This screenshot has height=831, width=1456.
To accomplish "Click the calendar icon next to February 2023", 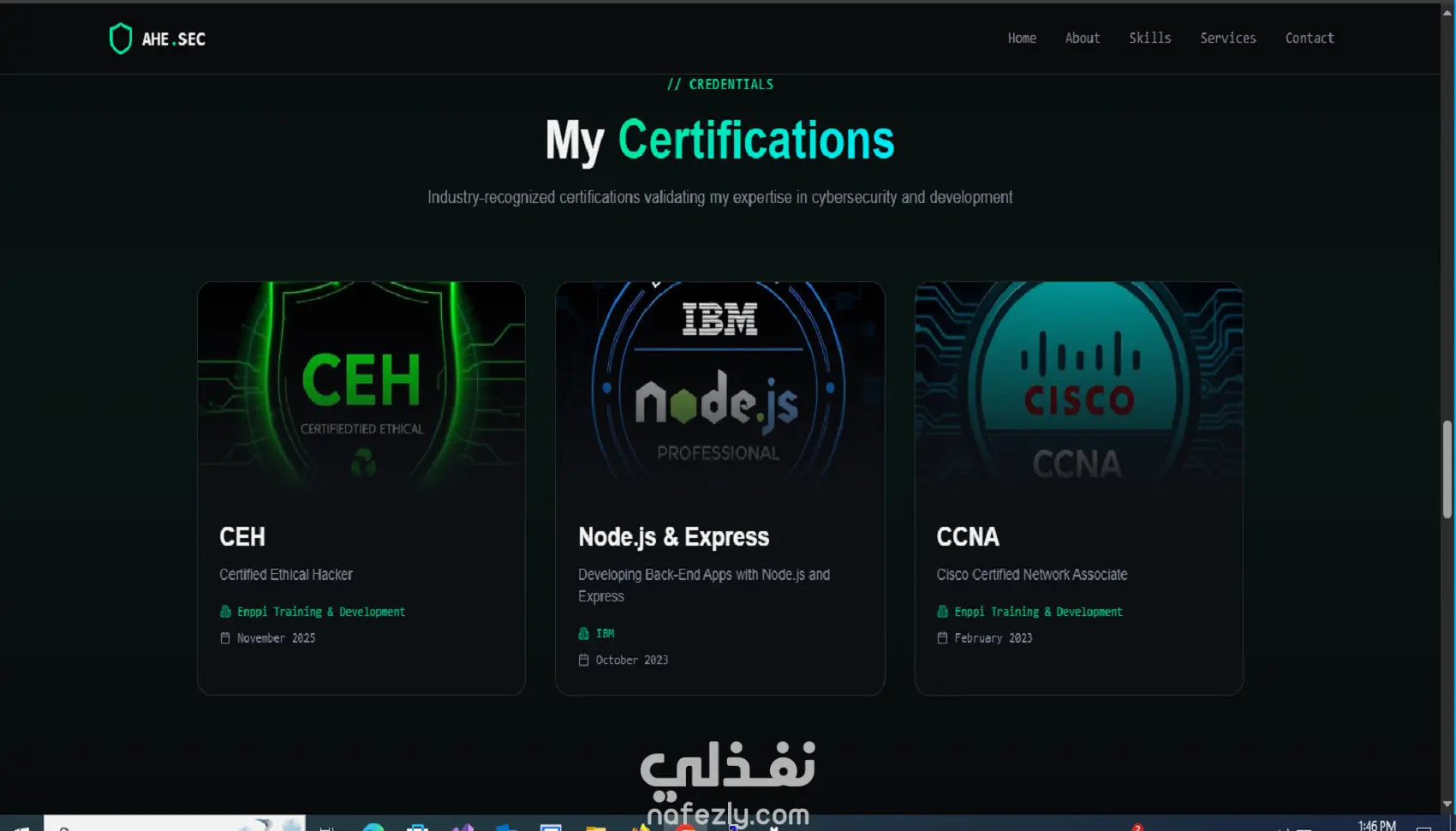I will 942,638.
